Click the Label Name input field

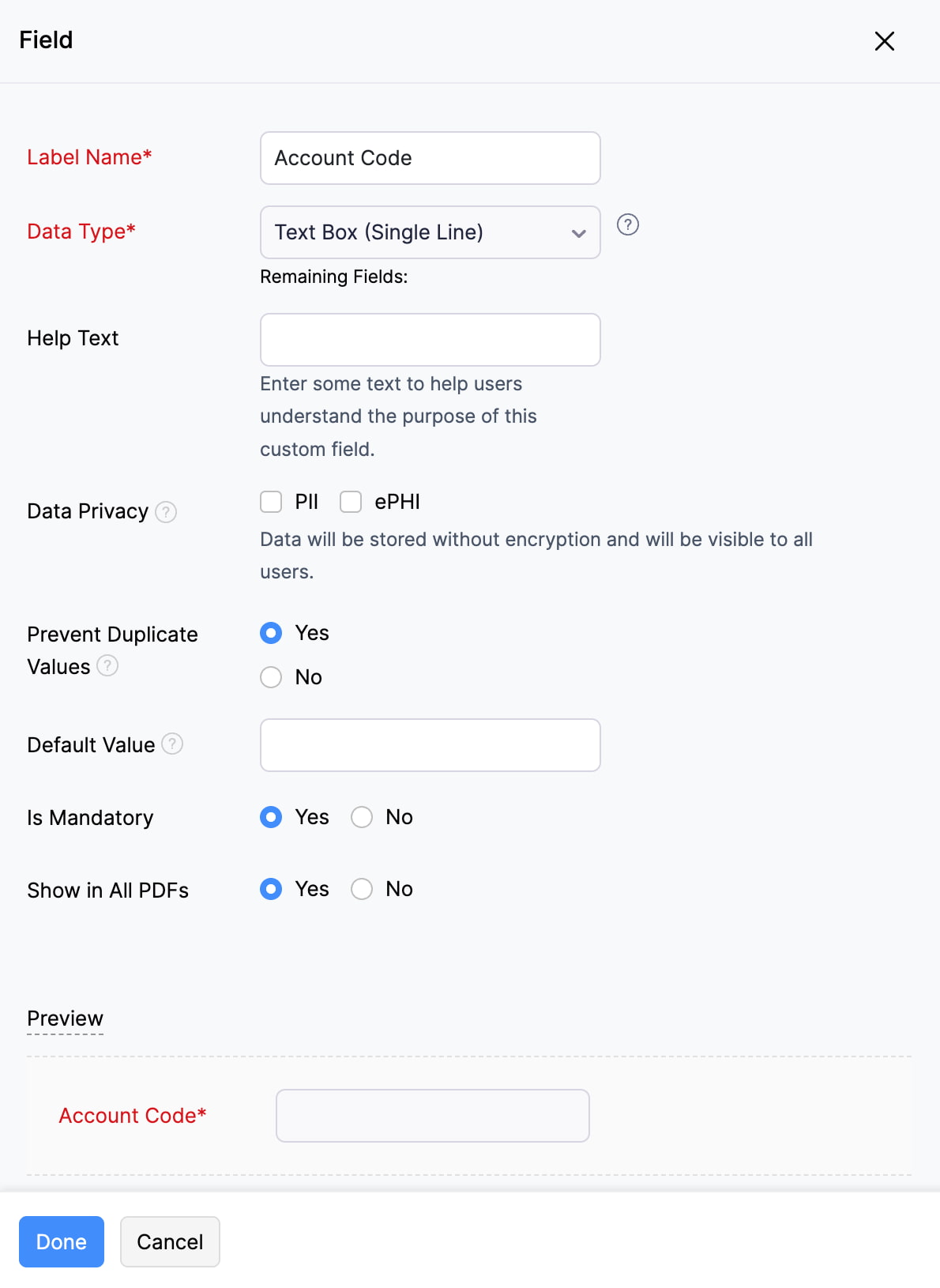click(431, 158)
